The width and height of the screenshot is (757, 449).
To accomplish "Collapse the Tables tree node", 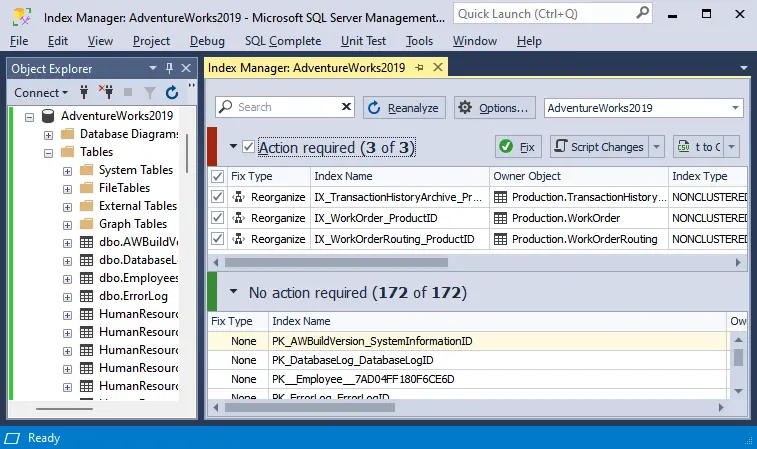I will [x=48, y=153].
